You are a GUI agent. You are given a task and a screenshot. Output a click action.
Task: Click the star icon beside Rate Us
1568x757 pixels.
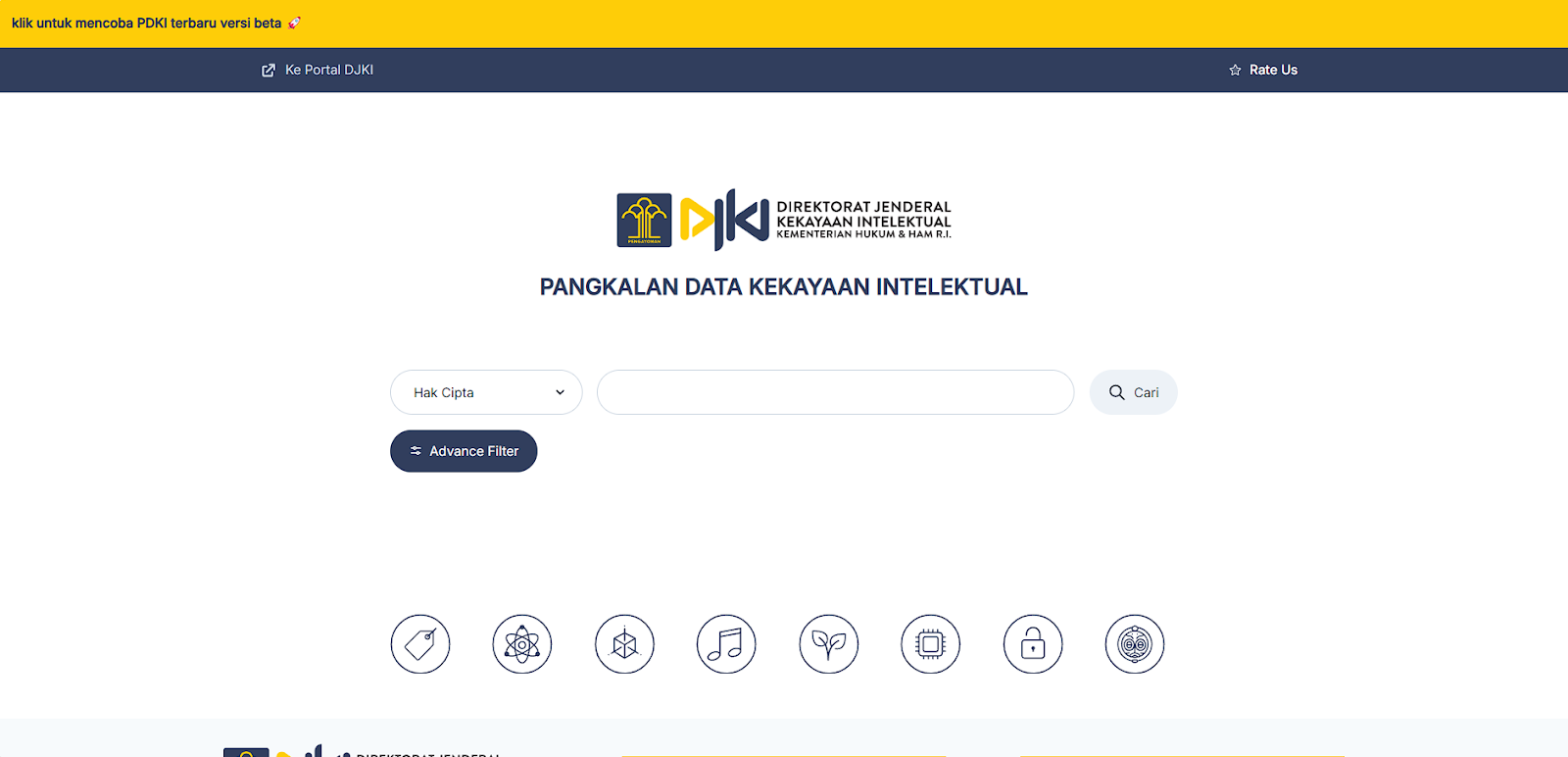tap(1235, 70)
